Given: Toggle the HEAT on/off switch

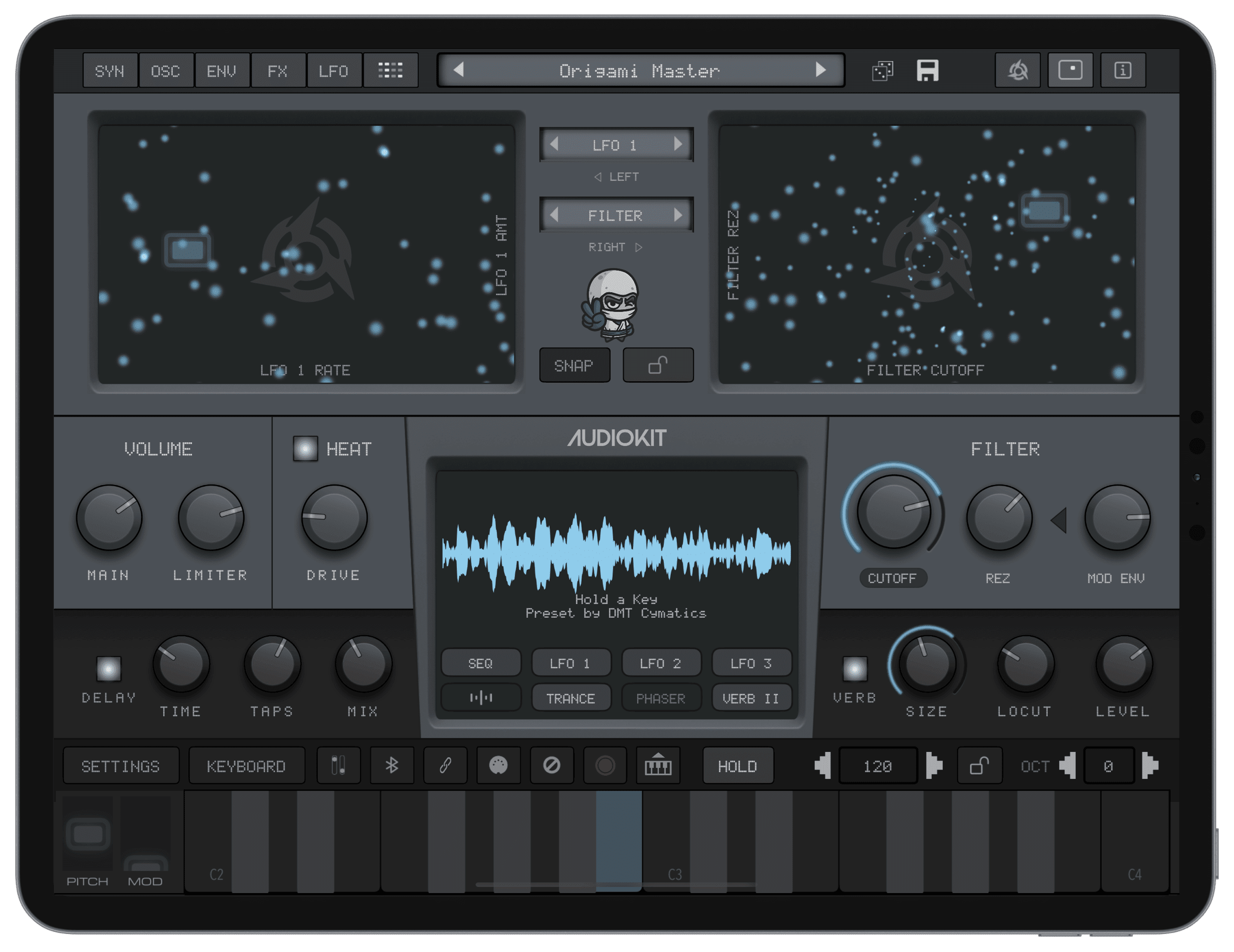Looking at the screenshot, I should [x=305, y=449].
